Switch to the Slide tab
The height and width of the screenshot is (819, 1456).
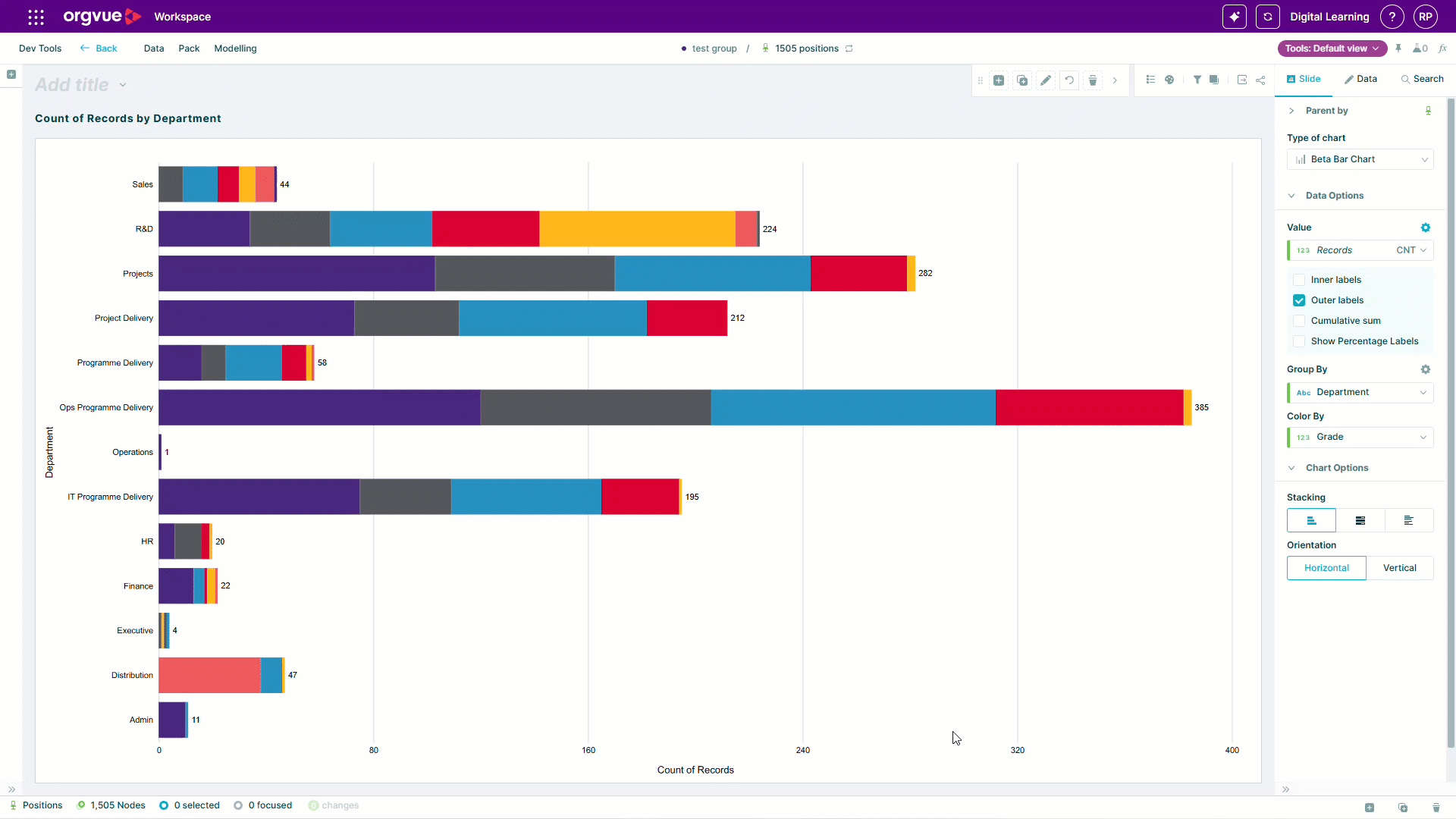click(1304, 79)
